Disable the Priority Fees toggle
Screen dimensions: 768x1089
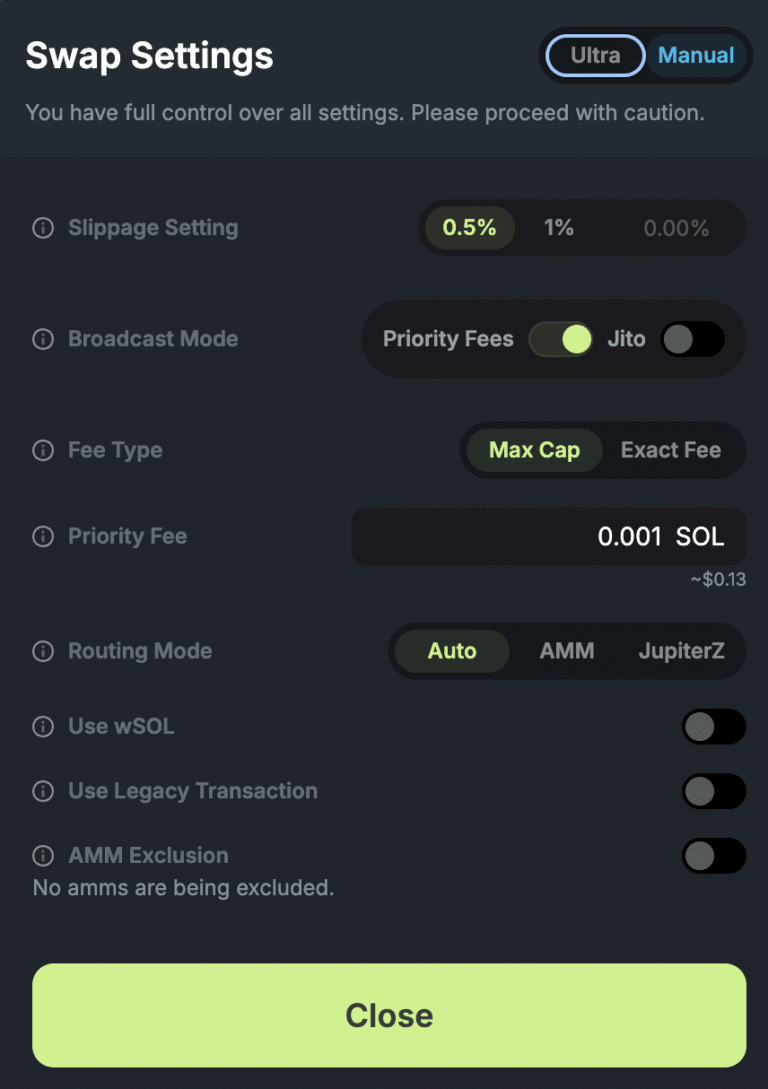click(560, 339)
